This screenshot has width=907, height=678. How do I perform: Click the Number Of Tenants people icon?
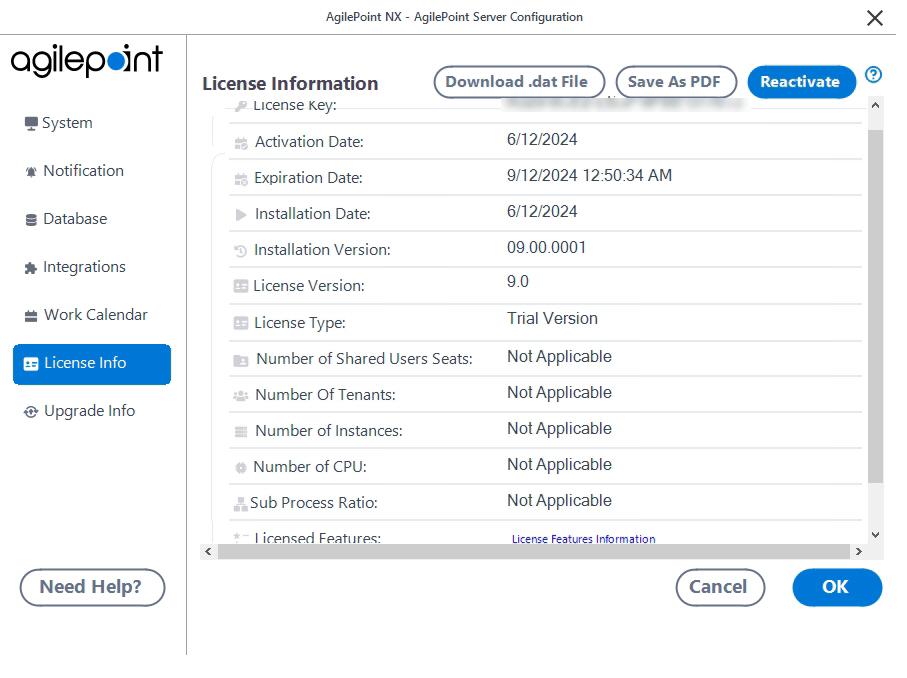click(x=241, y=396)
